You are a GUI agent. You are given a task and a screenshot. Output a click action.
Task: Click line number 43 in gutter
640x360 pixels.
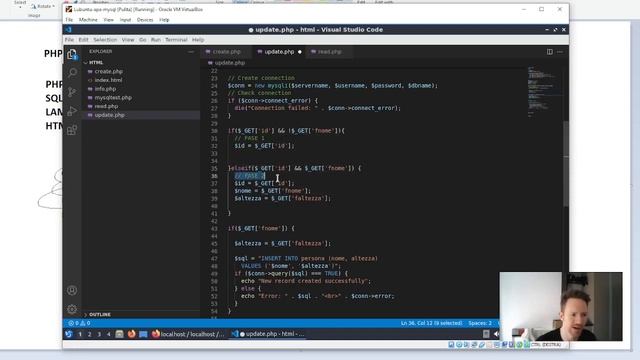[214, 229]
